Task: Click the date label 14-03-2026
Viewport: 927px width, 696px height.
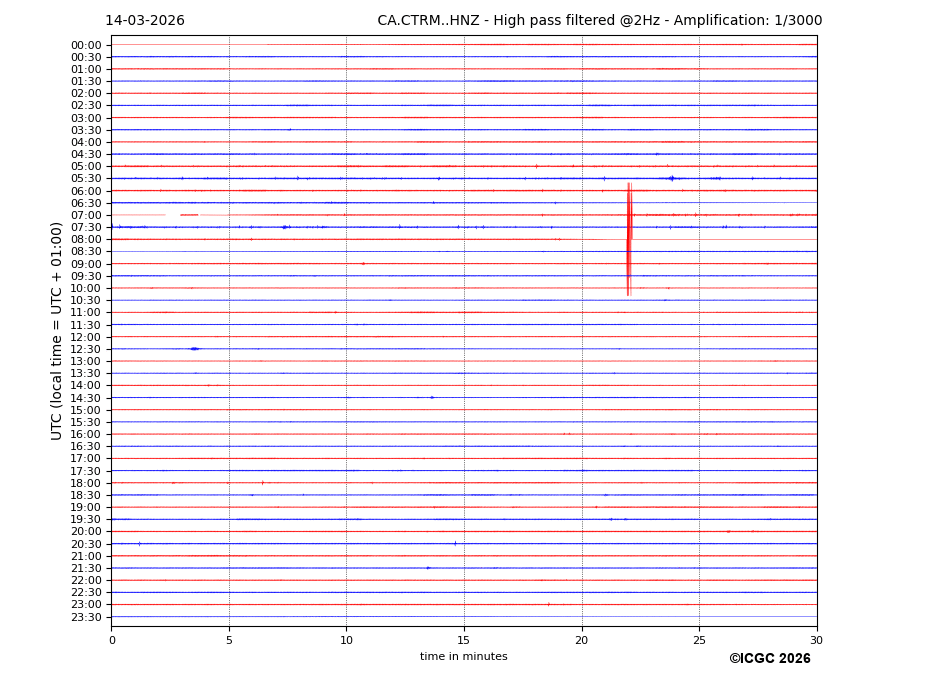Action: [145, 21]
